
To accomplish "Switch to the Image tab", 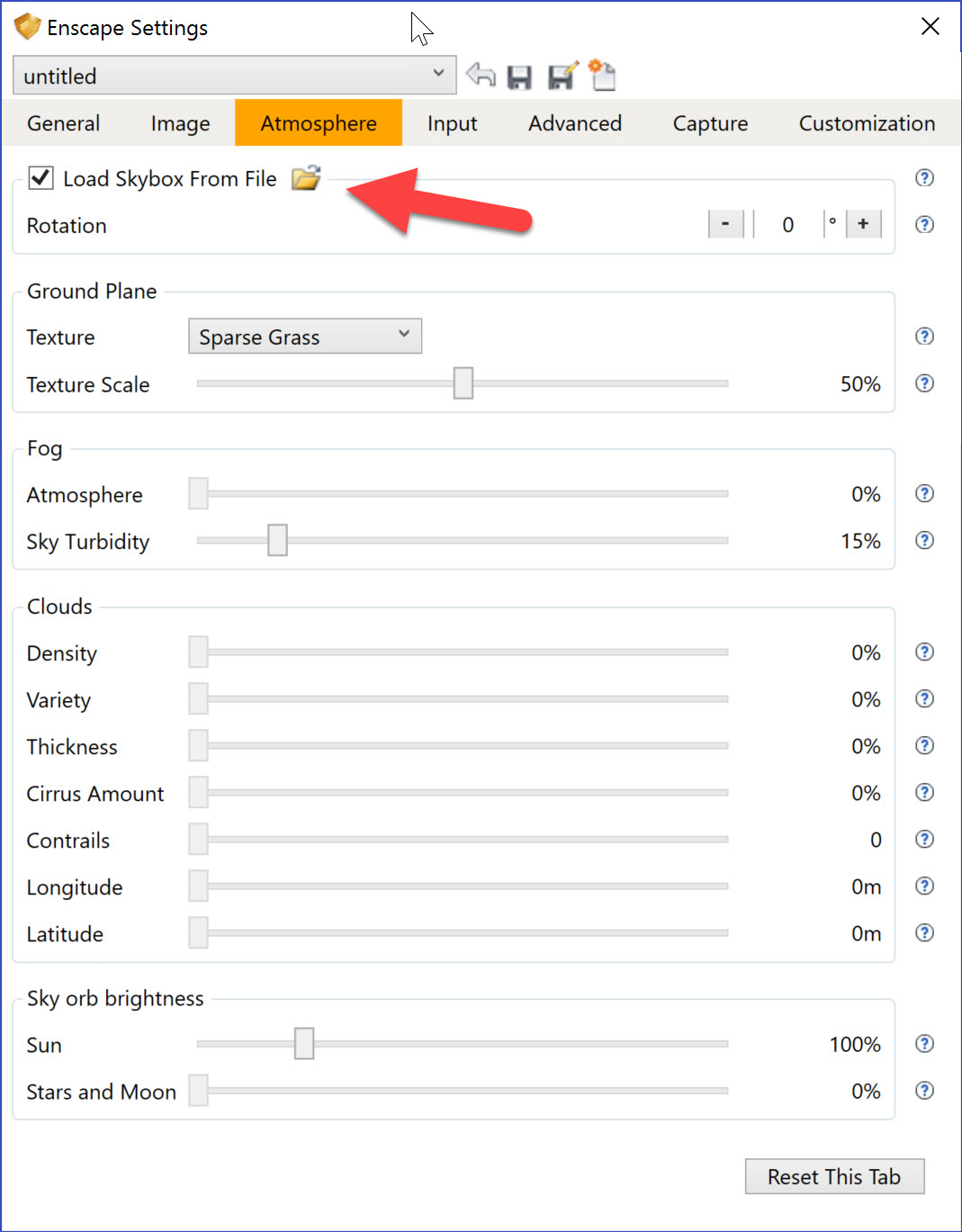I will click(x=180, y=123).
